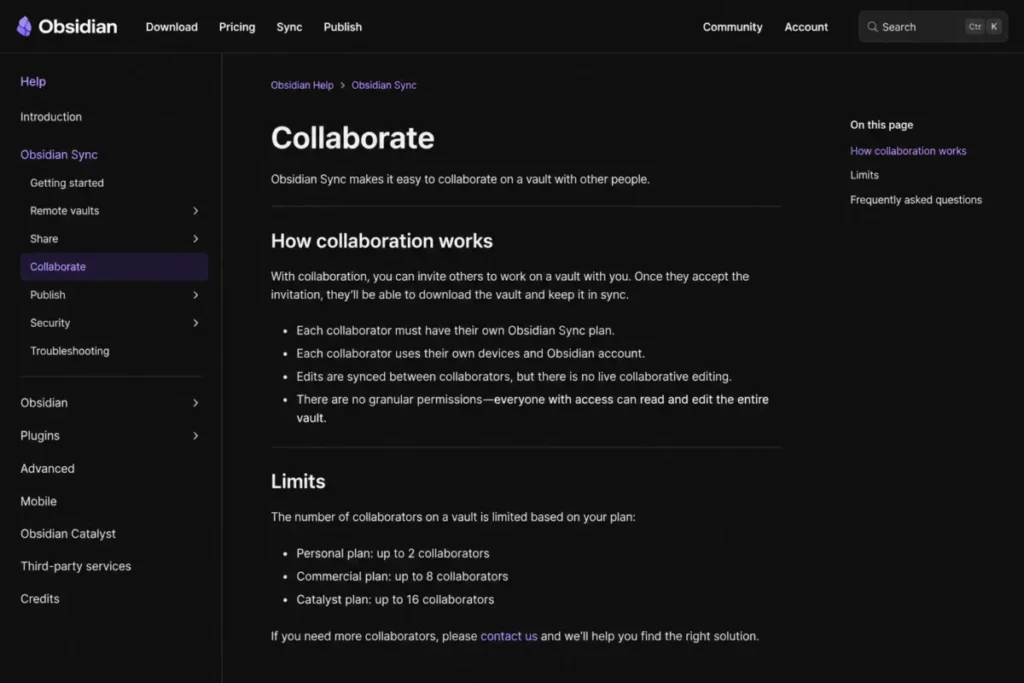Screen dimensions: 1024x683
Task: Click the search magnifier icon
Action: [872, 27]
